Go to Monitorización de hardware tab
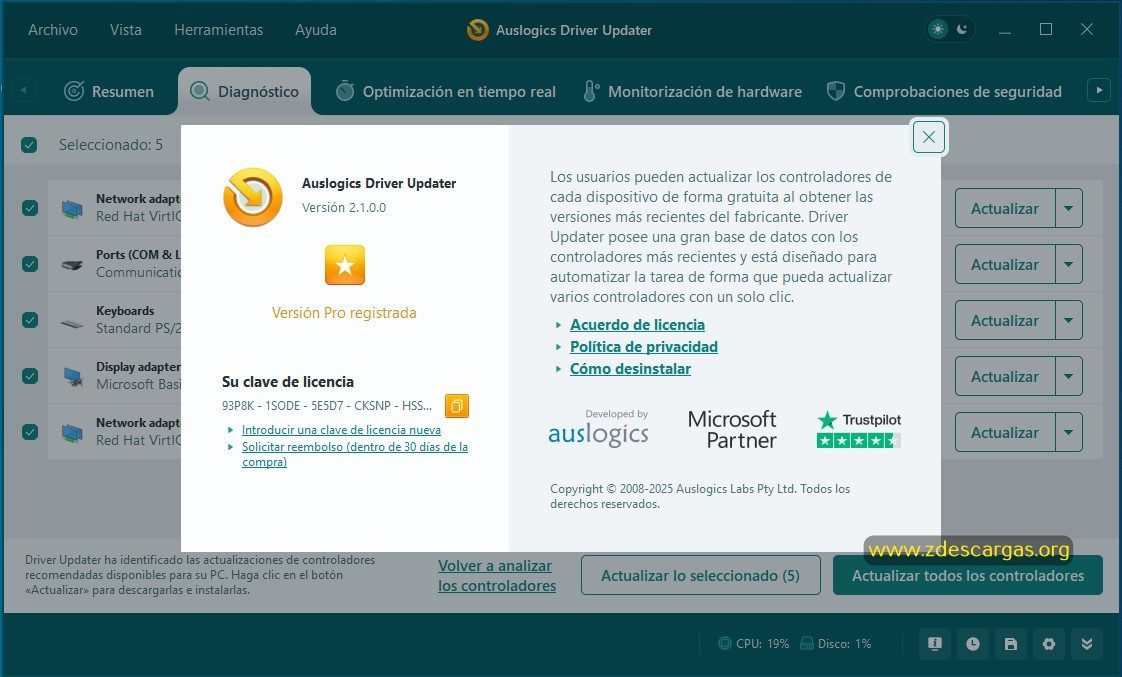Image resolution: width=1122 pixels, height=677 pixels. pos(693,92)
